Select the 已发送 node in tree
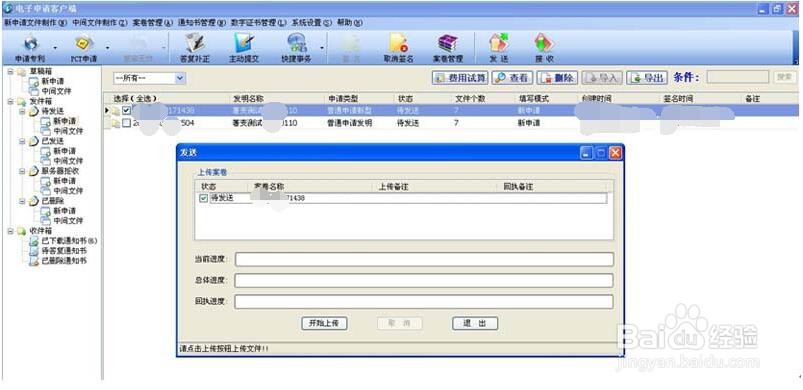The width and height of the screenshot is (803, 390). click(x=53, y=141)
